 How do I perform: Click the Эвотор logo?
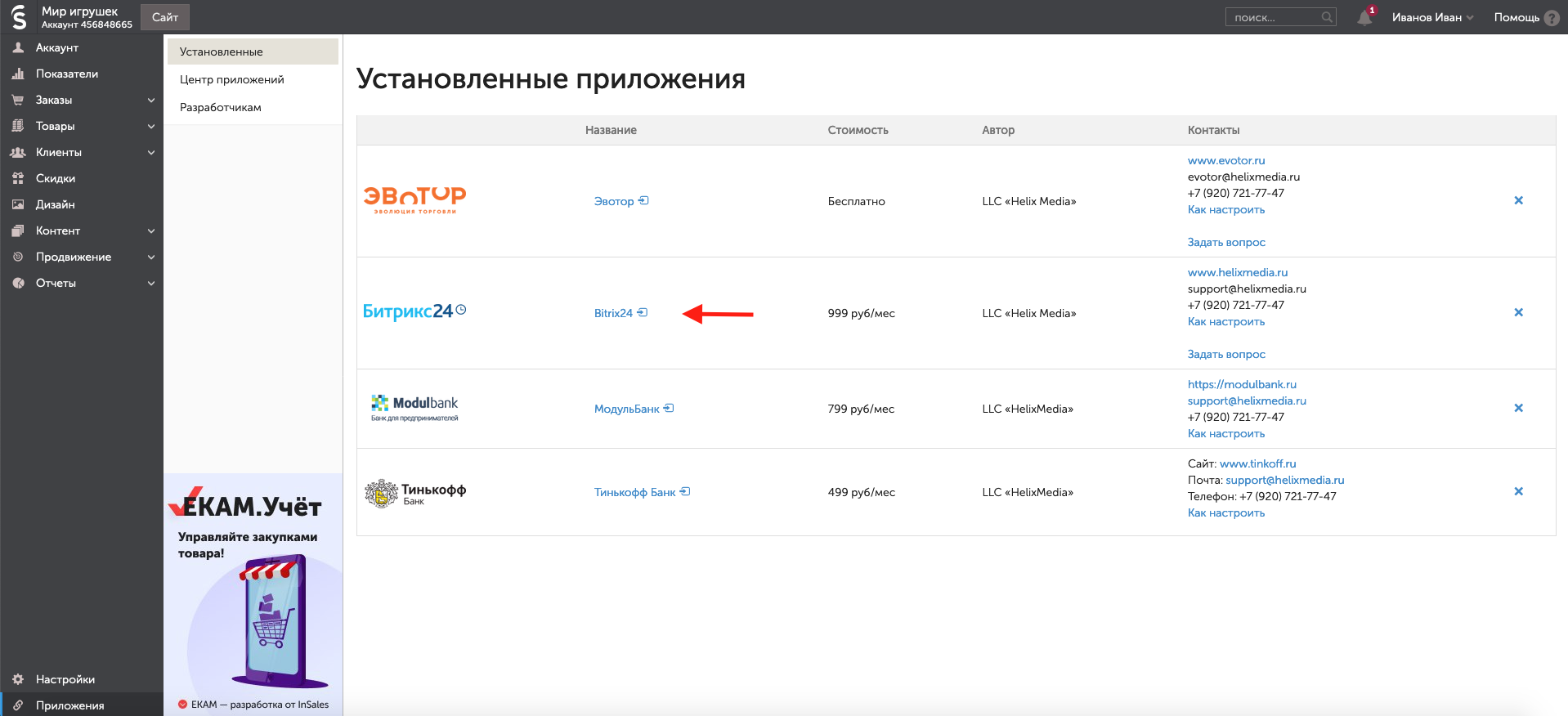pos(414,199)
